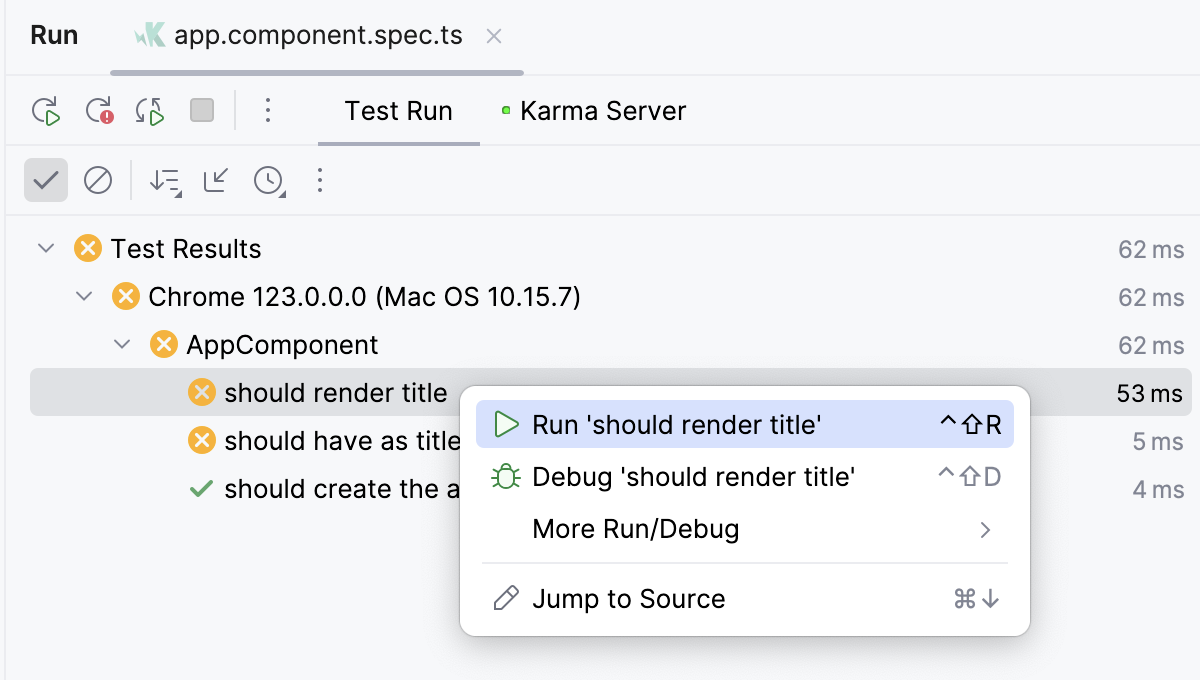This screenshot has width=1200, height=680.
Task: Collapse the AppComponent node
Action: [x=121, y=344]
